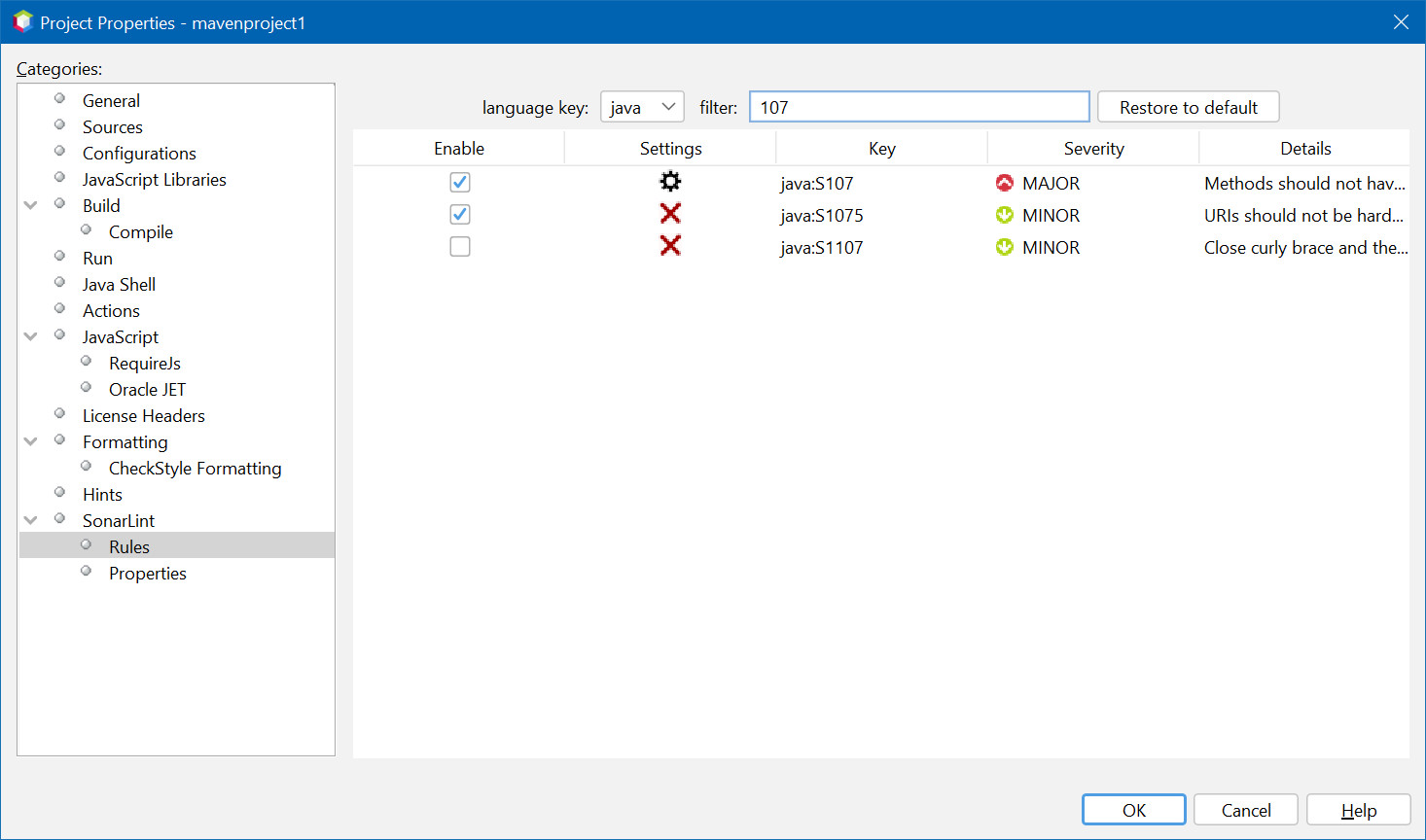The width and height of the screenshot is (1426, 840).
Task: Click Restore to default button
Action: click(1188, 107)
